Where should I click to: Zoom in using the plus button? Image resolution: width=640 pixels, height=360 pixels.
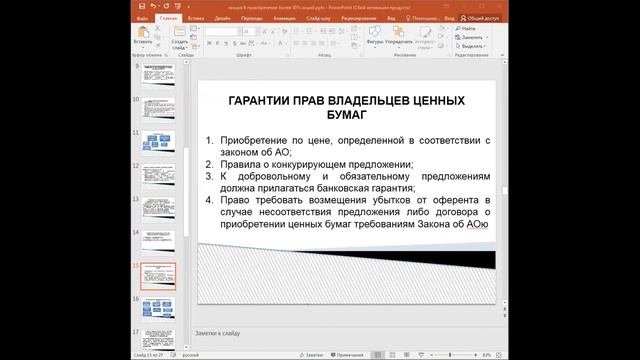pos(476,355)
